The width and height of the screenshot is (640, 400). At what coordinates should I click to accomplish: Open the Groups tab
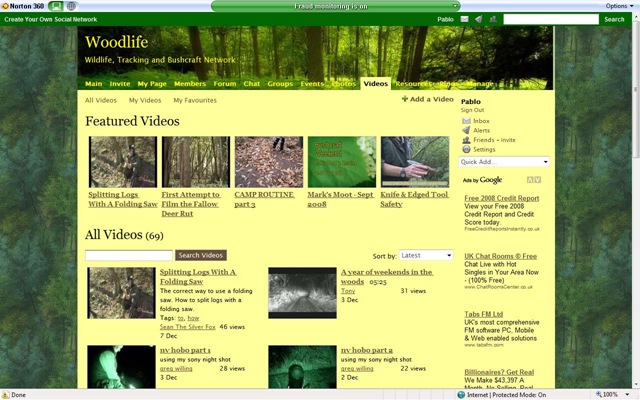click(x=280, y=84)
